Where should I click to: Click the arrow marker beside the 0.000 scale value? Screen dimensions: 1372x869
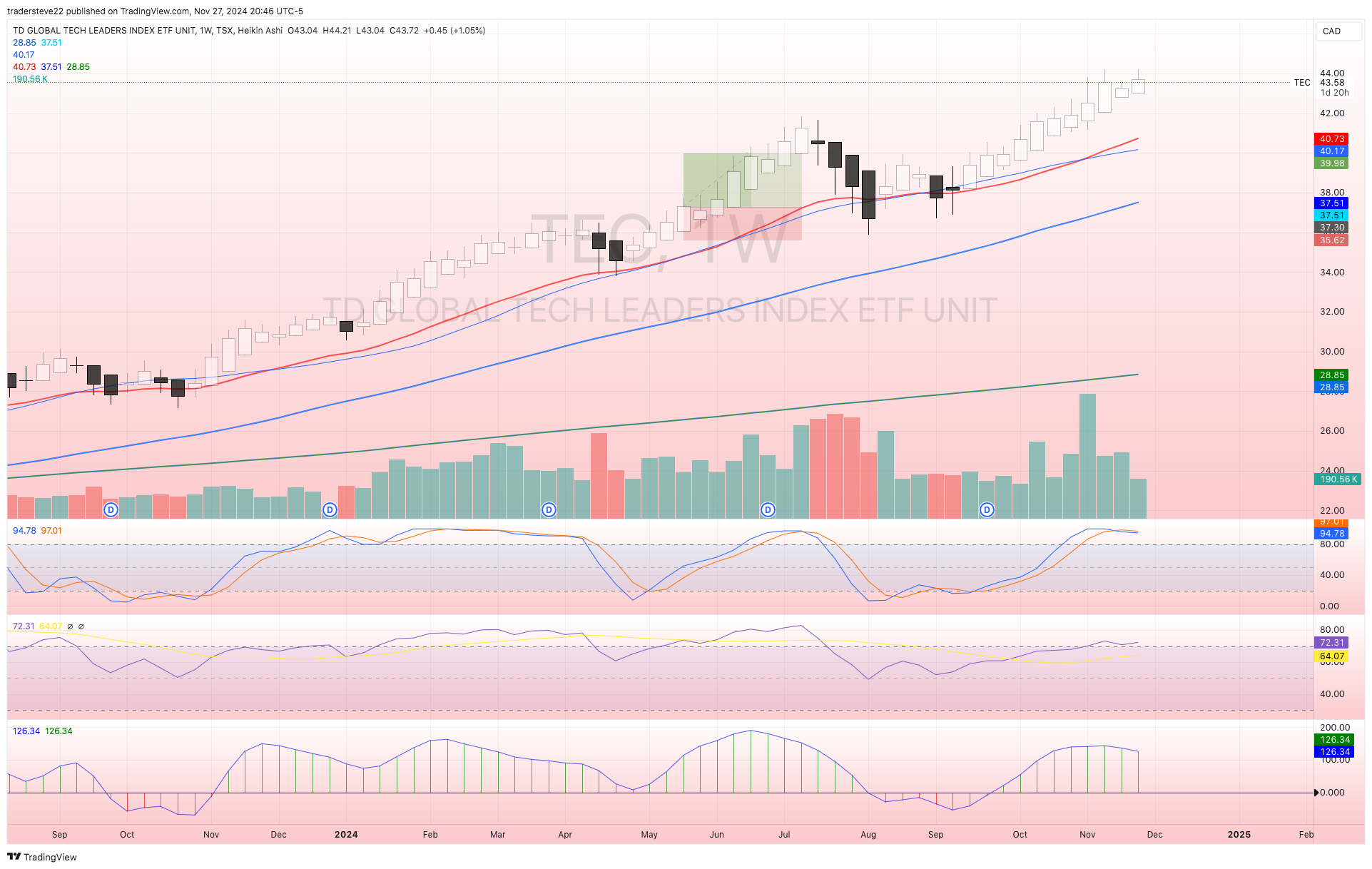tap(1317, 793)
